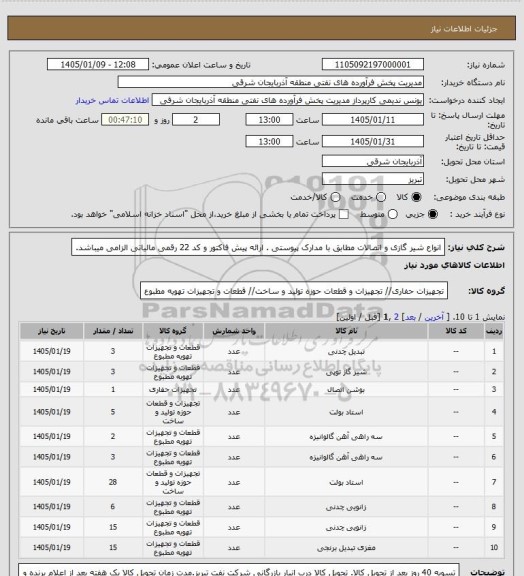Select the کالا/خدمت radio button
The width and height of the screenshot is (524, 576).
[335, 197]
